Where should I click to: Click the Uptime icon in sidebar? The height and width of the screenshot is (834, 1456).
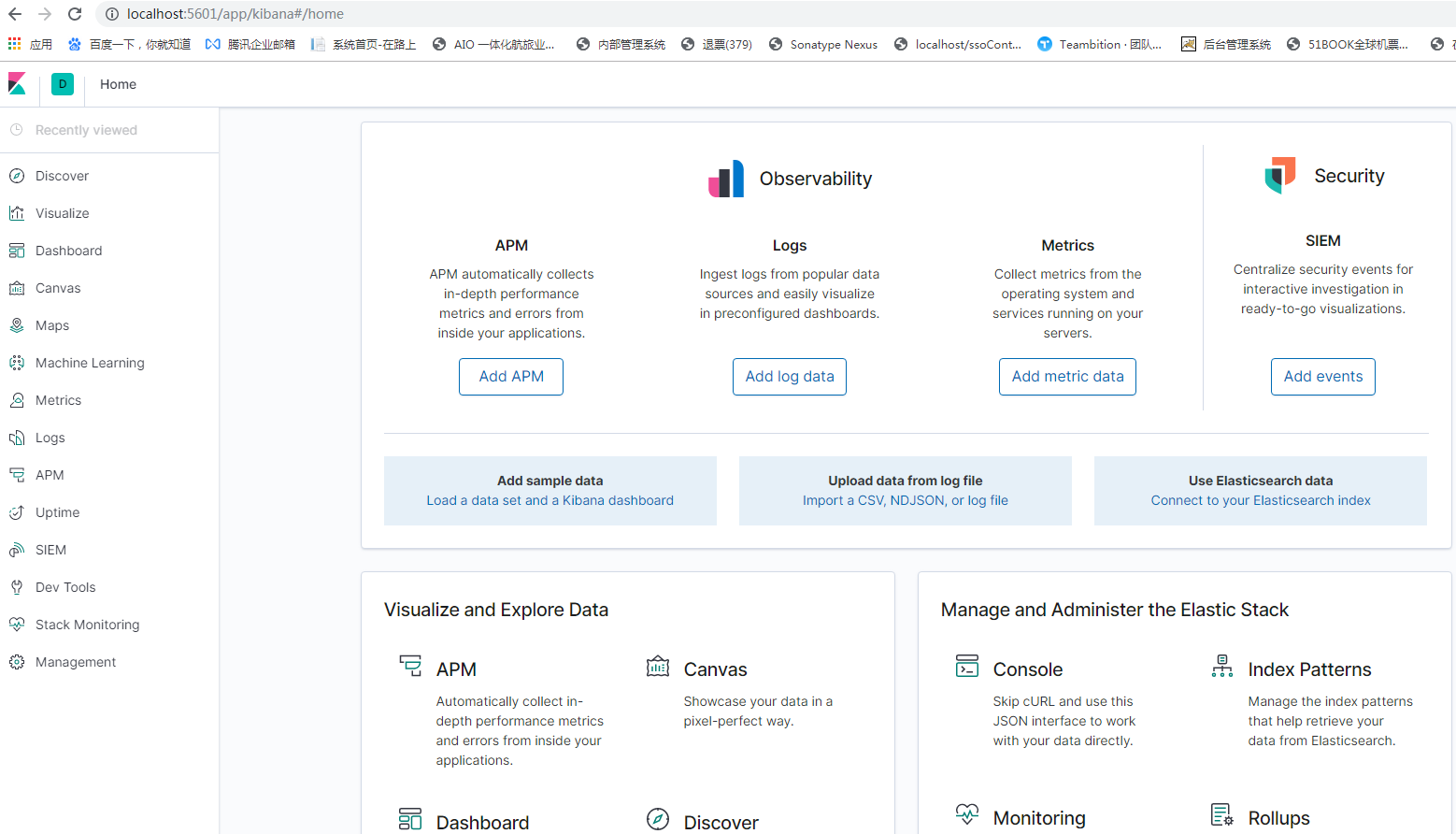[17, 512]
